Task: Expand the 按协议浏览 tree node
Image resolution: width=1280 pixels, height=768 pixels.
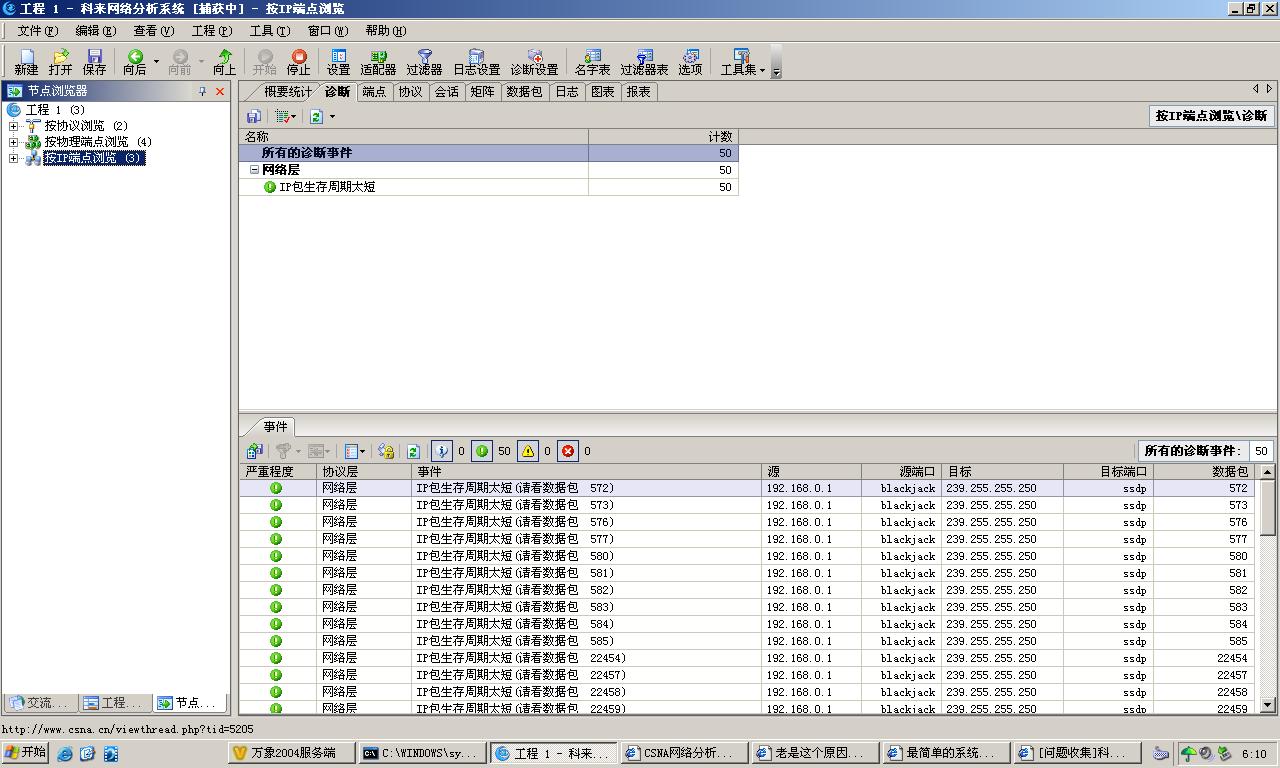Action: (14, 126)
